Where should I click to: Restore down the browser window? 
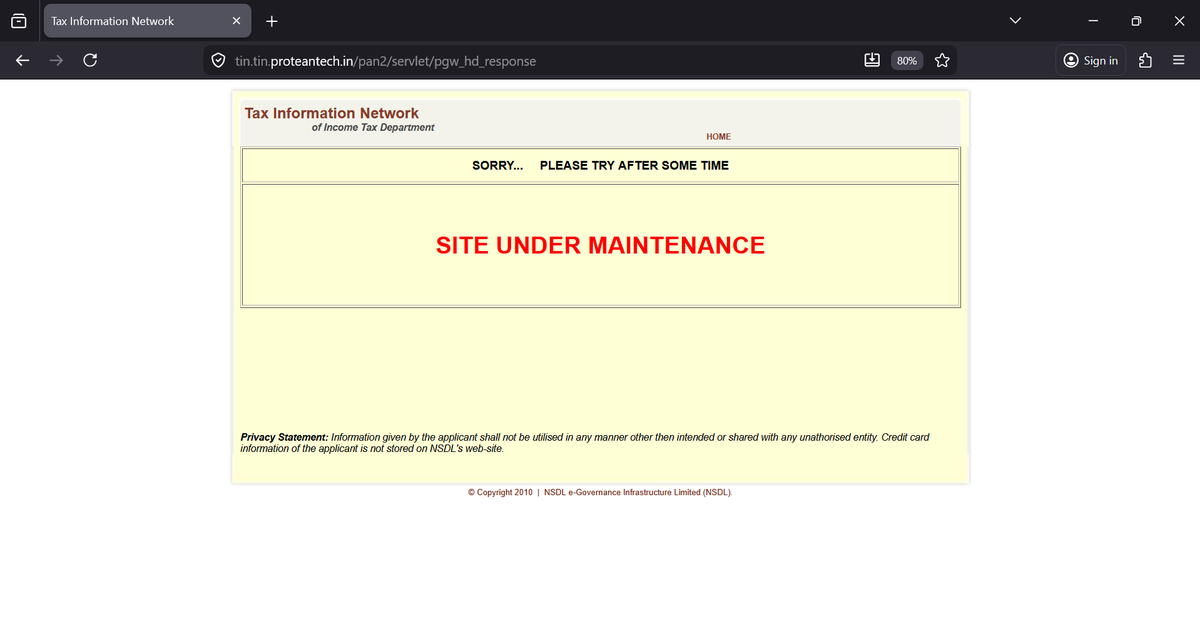(x=1136, y=21)
